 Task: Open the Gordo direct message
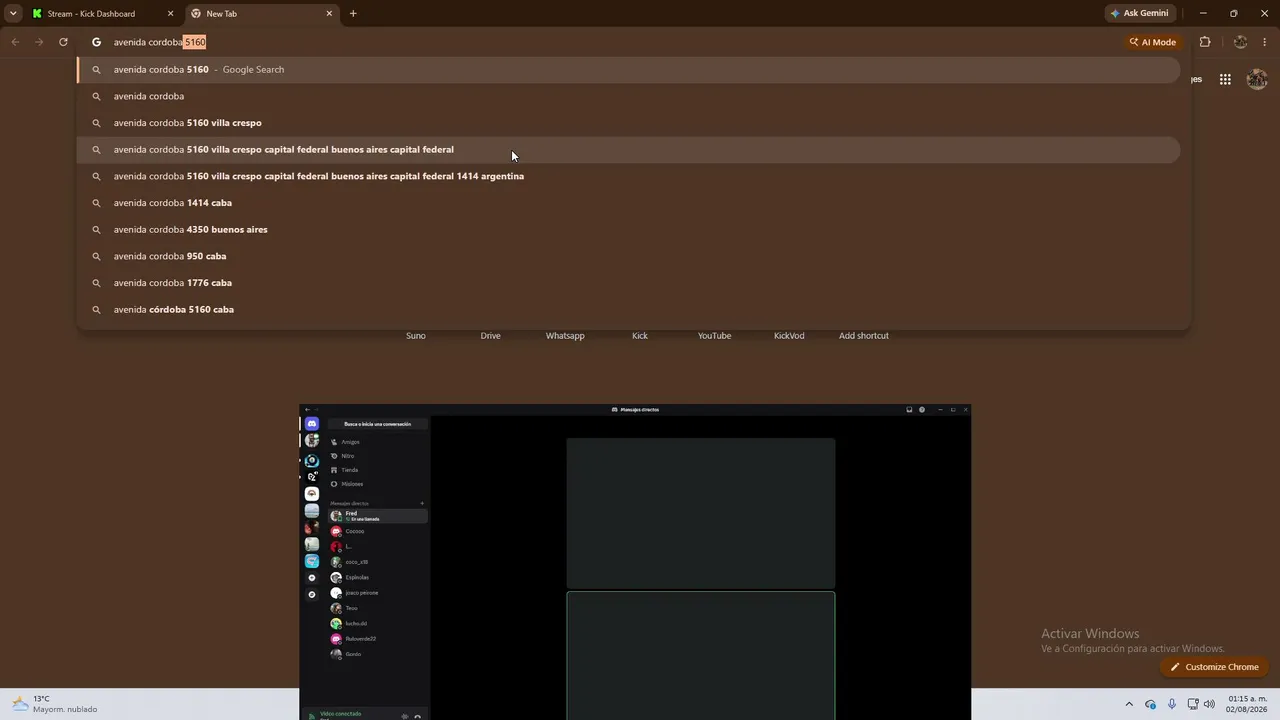click(x=378, y=654)
